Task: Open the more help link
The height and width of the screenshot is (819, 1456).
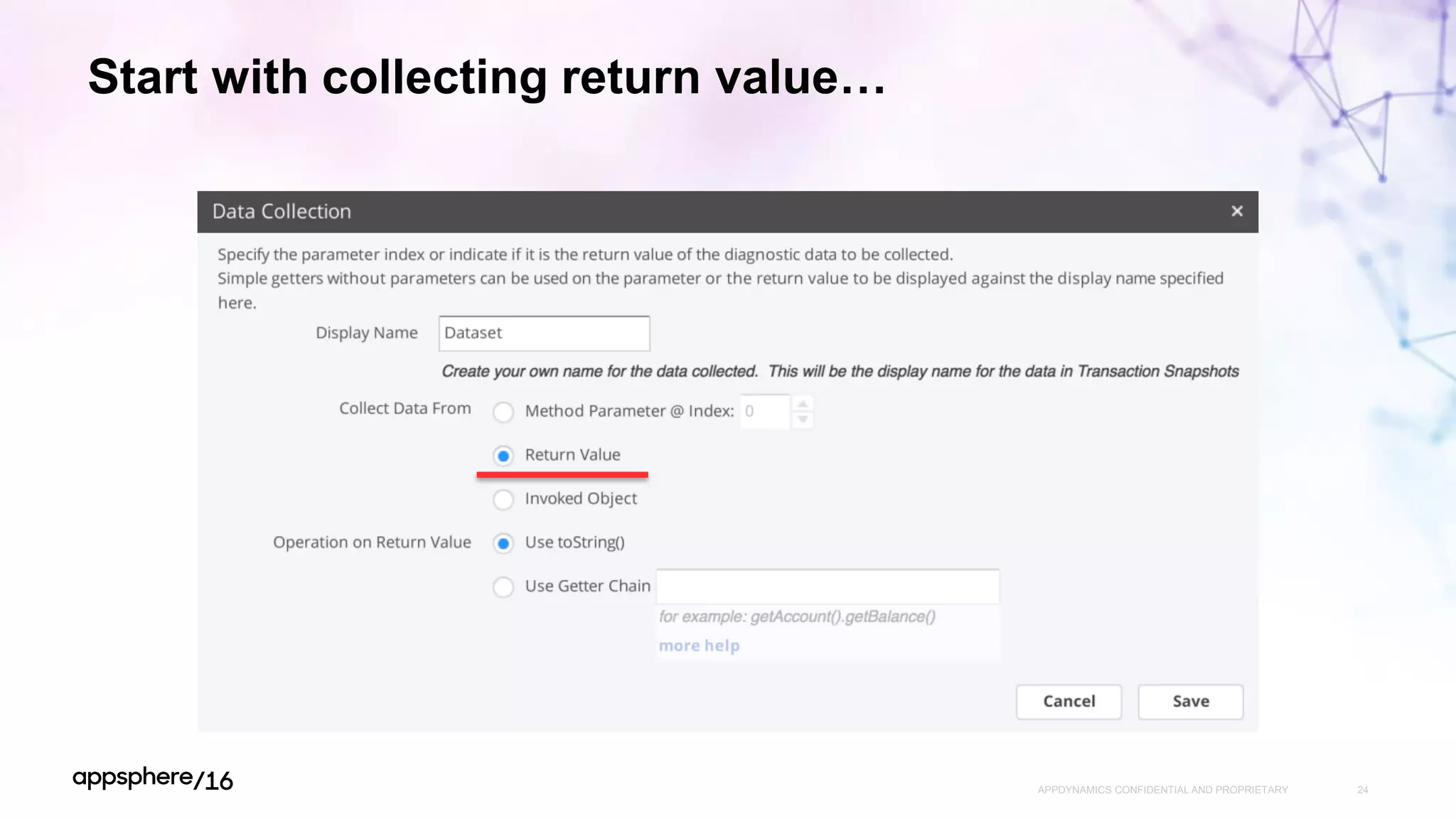Action: [x=699, y=646]
